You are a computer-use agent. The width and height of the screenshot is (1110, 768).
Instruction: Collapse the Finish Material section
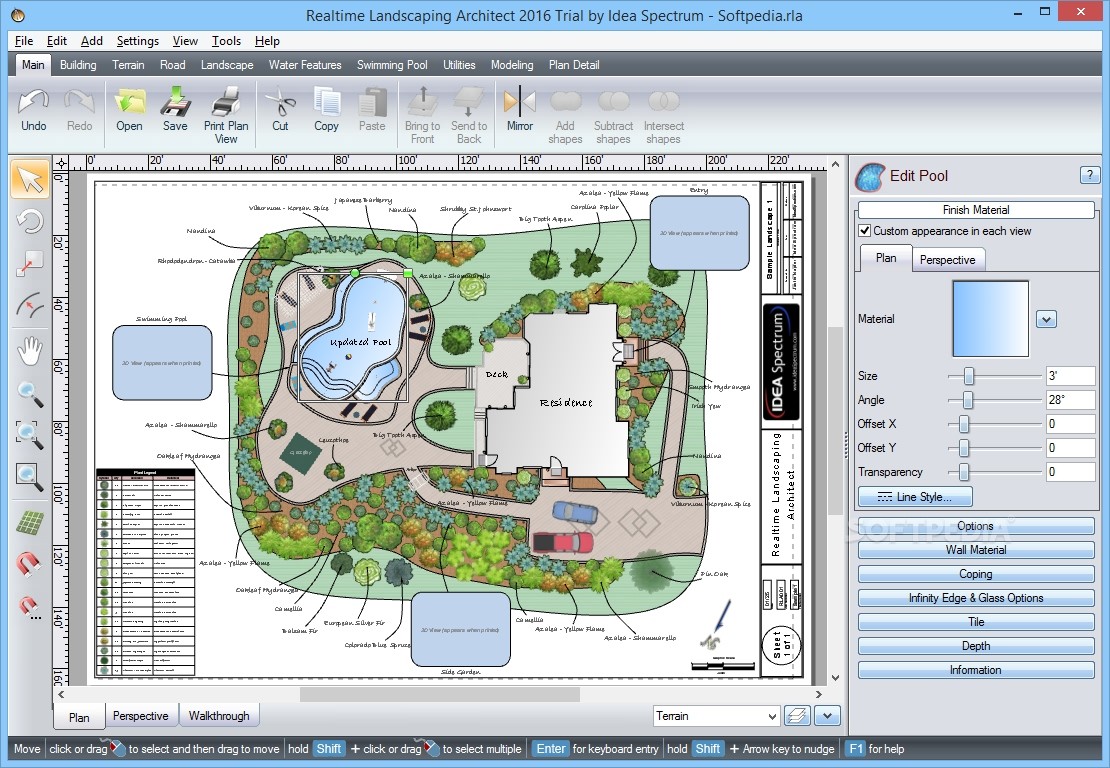(x=975, y=210)
